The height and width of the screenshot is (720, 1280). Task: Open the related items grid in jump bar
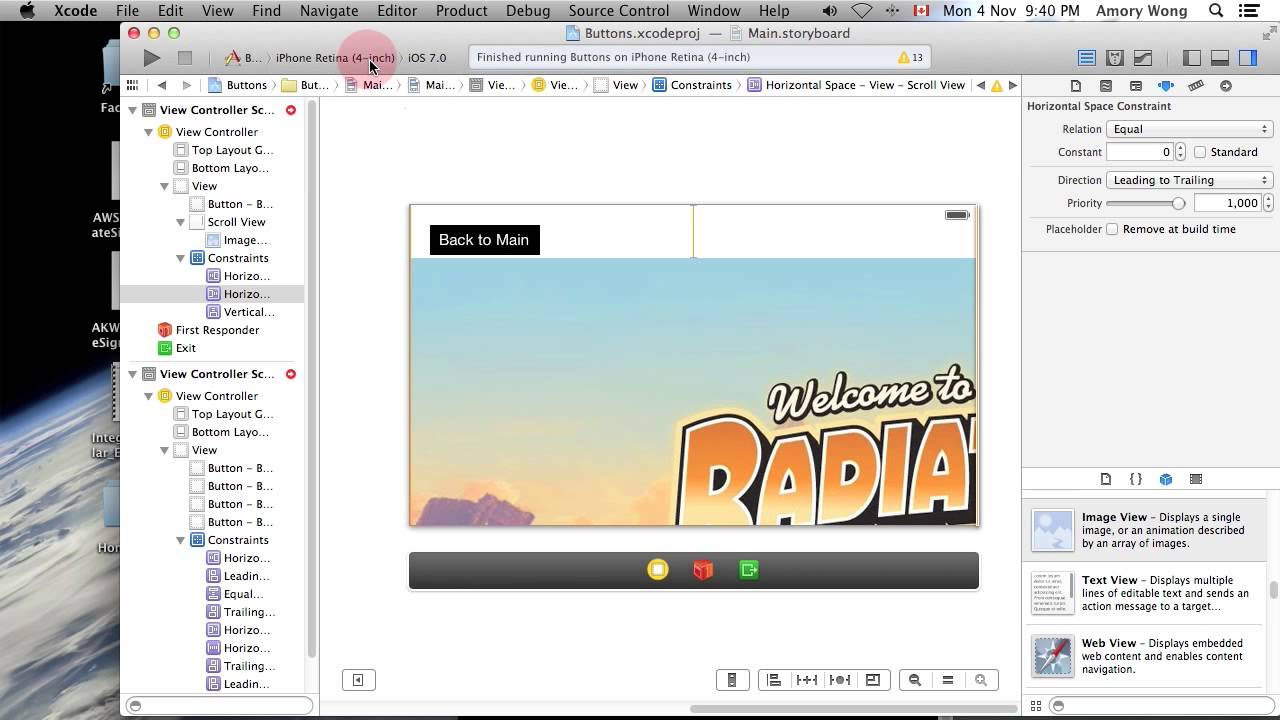pos(132,85)
